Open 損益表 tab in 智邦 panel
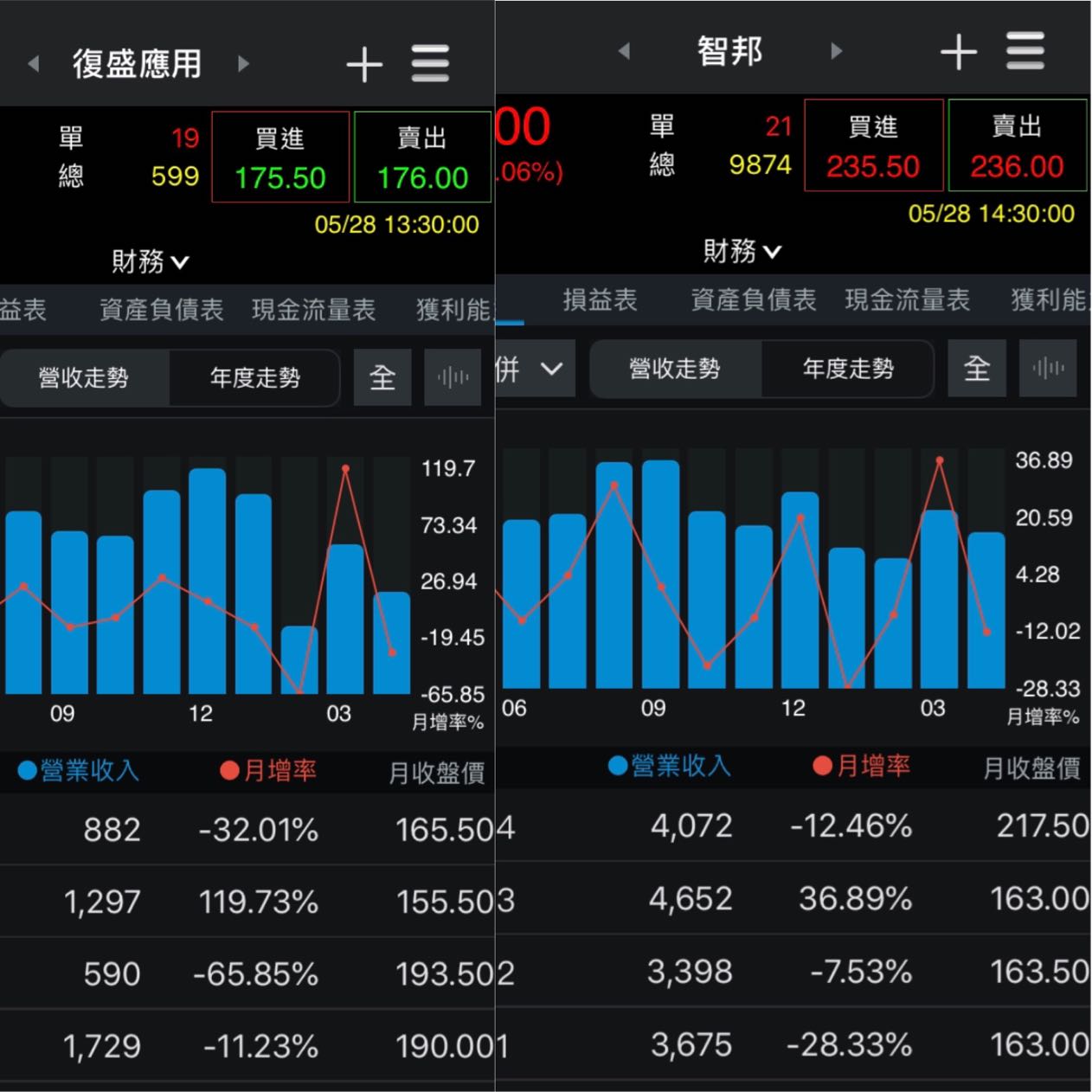Viewport: 1092px width, 1092px height. [600, 300]
